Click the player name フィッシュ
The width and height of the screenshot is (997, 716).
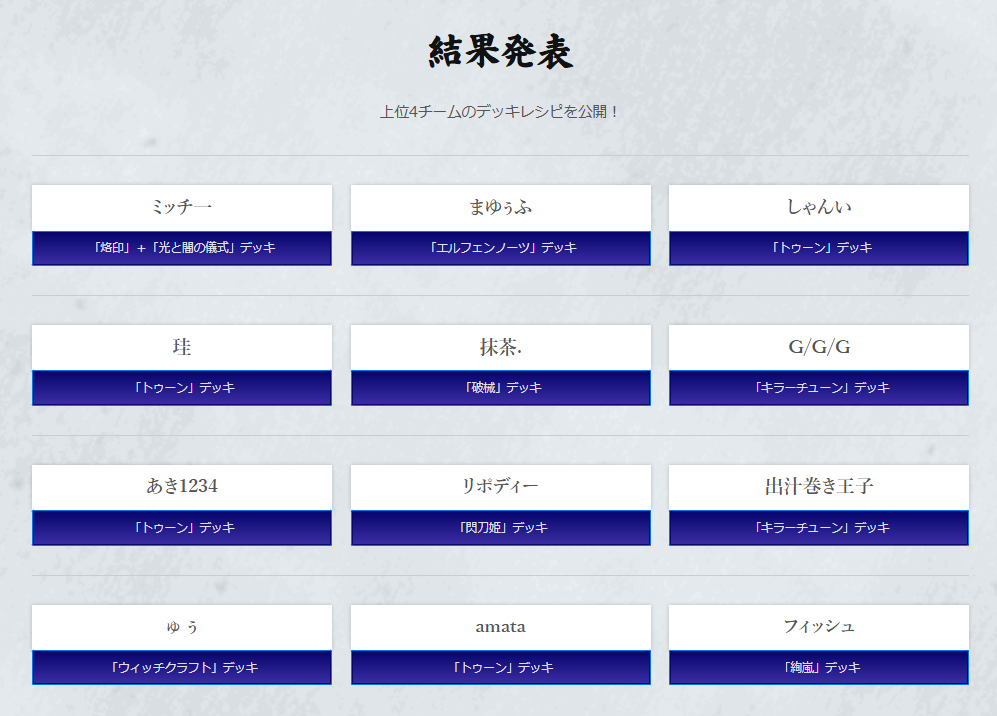click(x=819, y=626)
